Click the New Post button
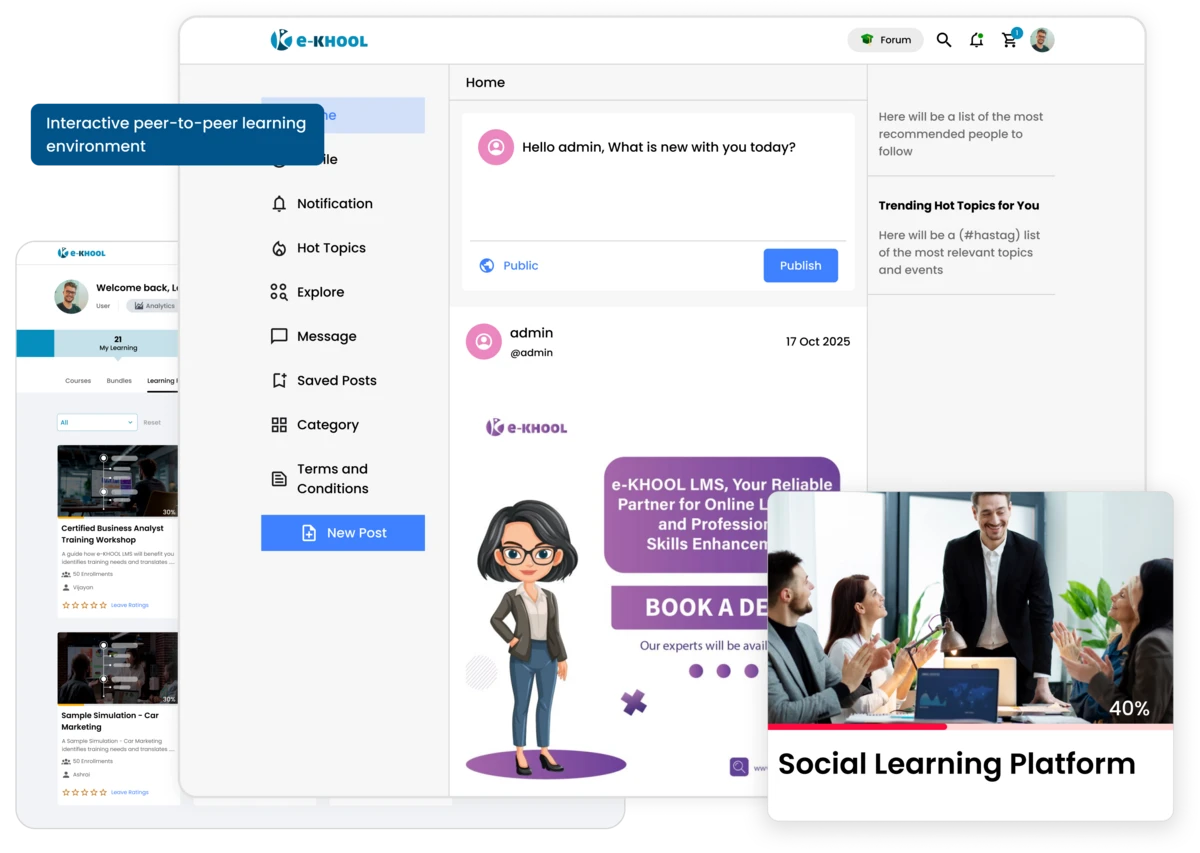The width and height of the screenshot is (1200, 853). click(342, 532)
